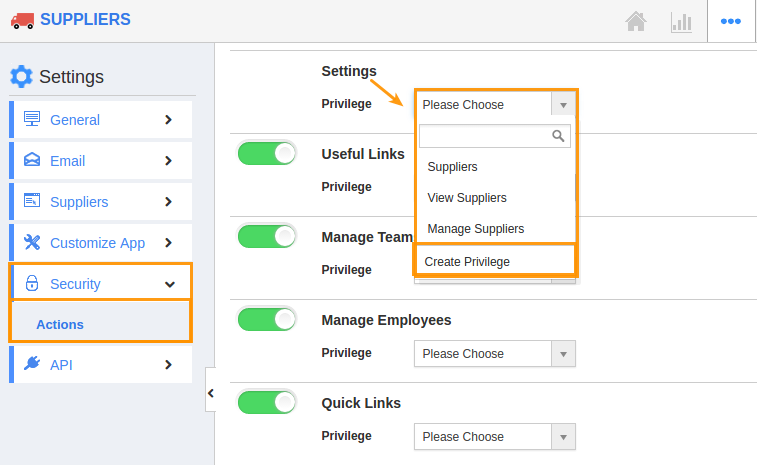Click the home icon in header
This screenshot has height=465, width=757.
pyautogui.click(x=635, y=21)
